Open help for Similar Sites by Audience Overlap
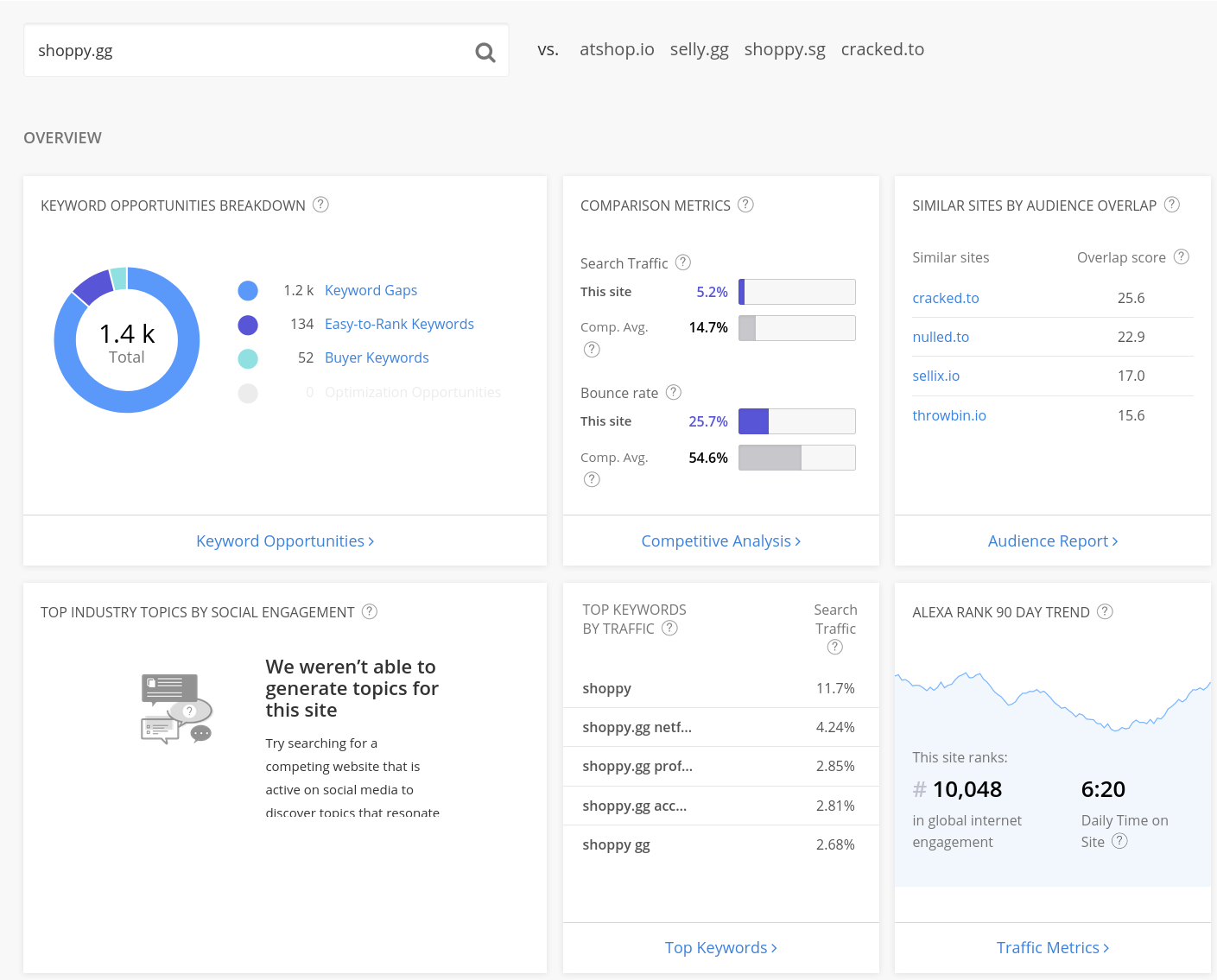The image size is (1217, 980). (x=1172, y=205)
